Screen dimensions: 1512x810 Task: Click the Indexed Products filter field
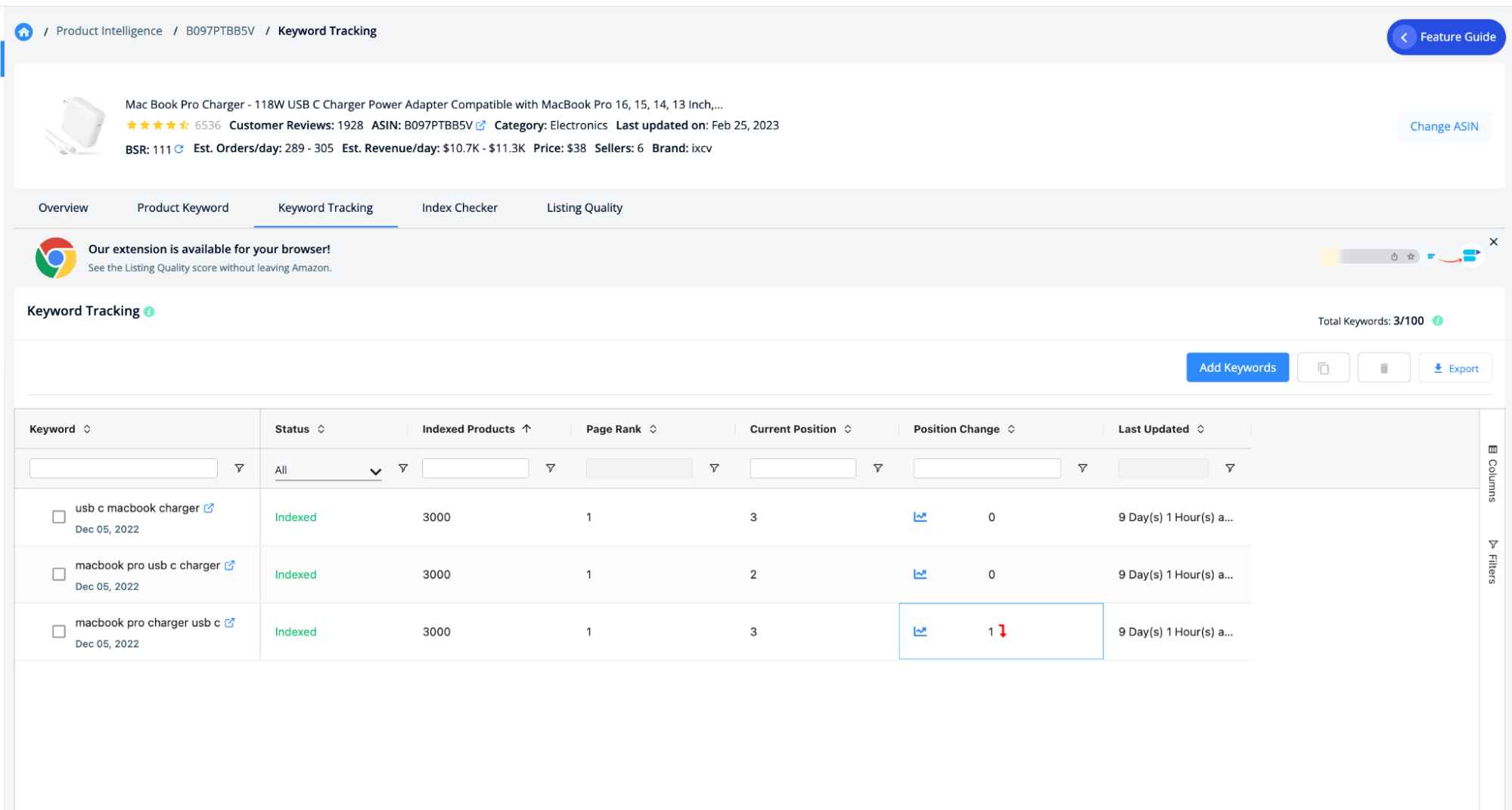pos(475,468)
